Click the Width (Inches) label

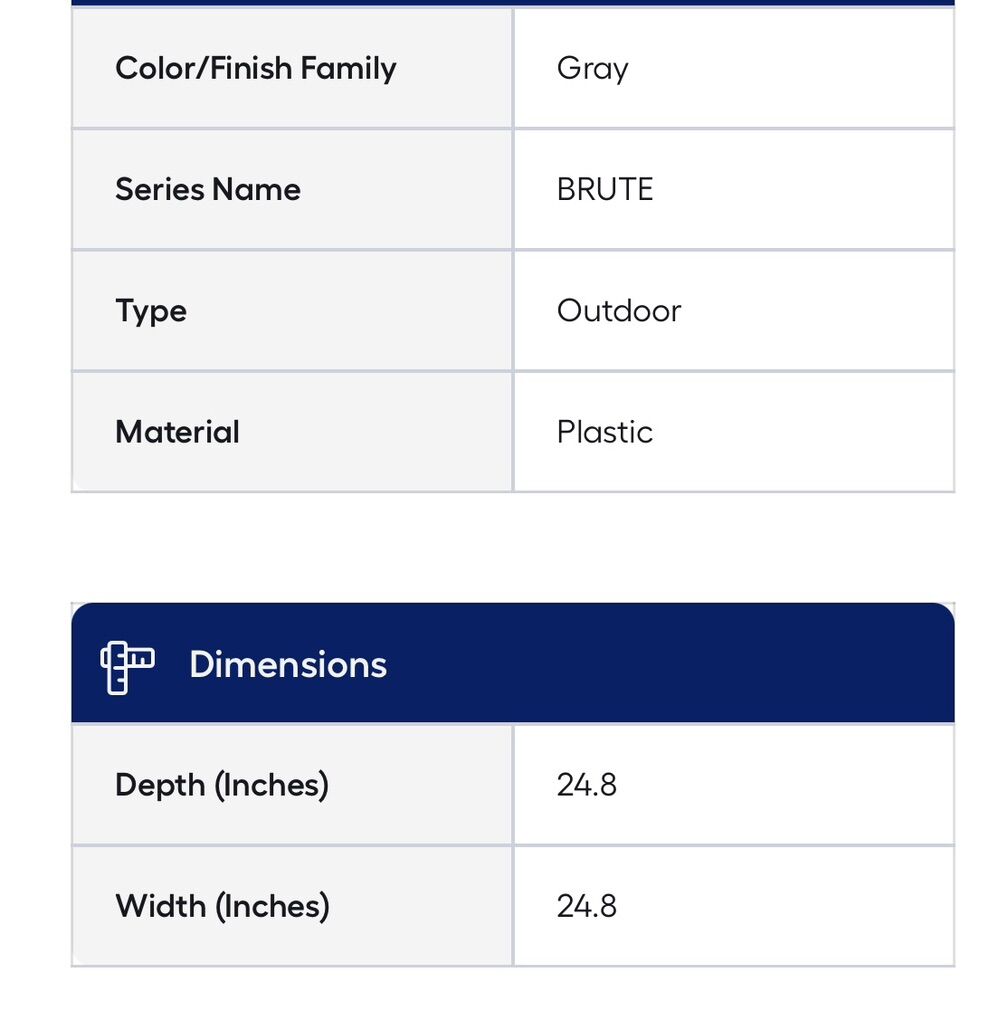[221, 906]
